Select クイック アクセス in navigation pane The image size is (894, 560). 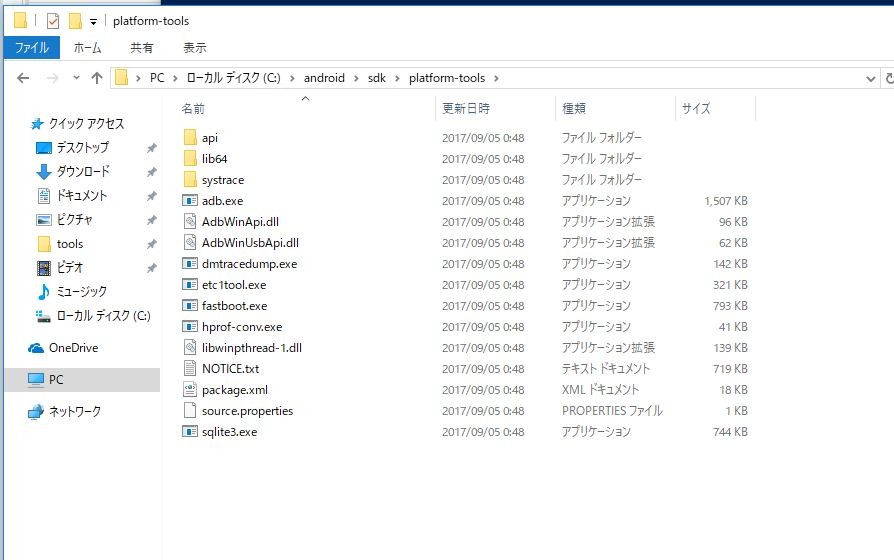86,123
